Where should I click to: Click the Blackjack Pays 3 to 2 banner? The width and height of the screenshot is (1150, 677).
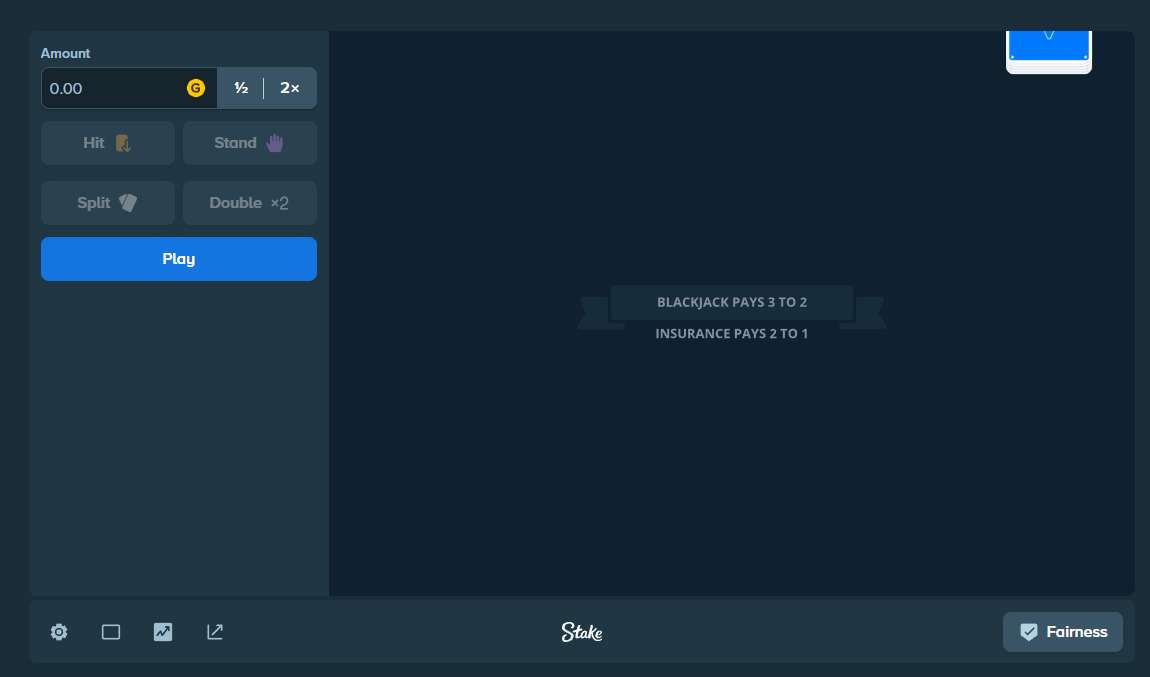pos(732,302)
